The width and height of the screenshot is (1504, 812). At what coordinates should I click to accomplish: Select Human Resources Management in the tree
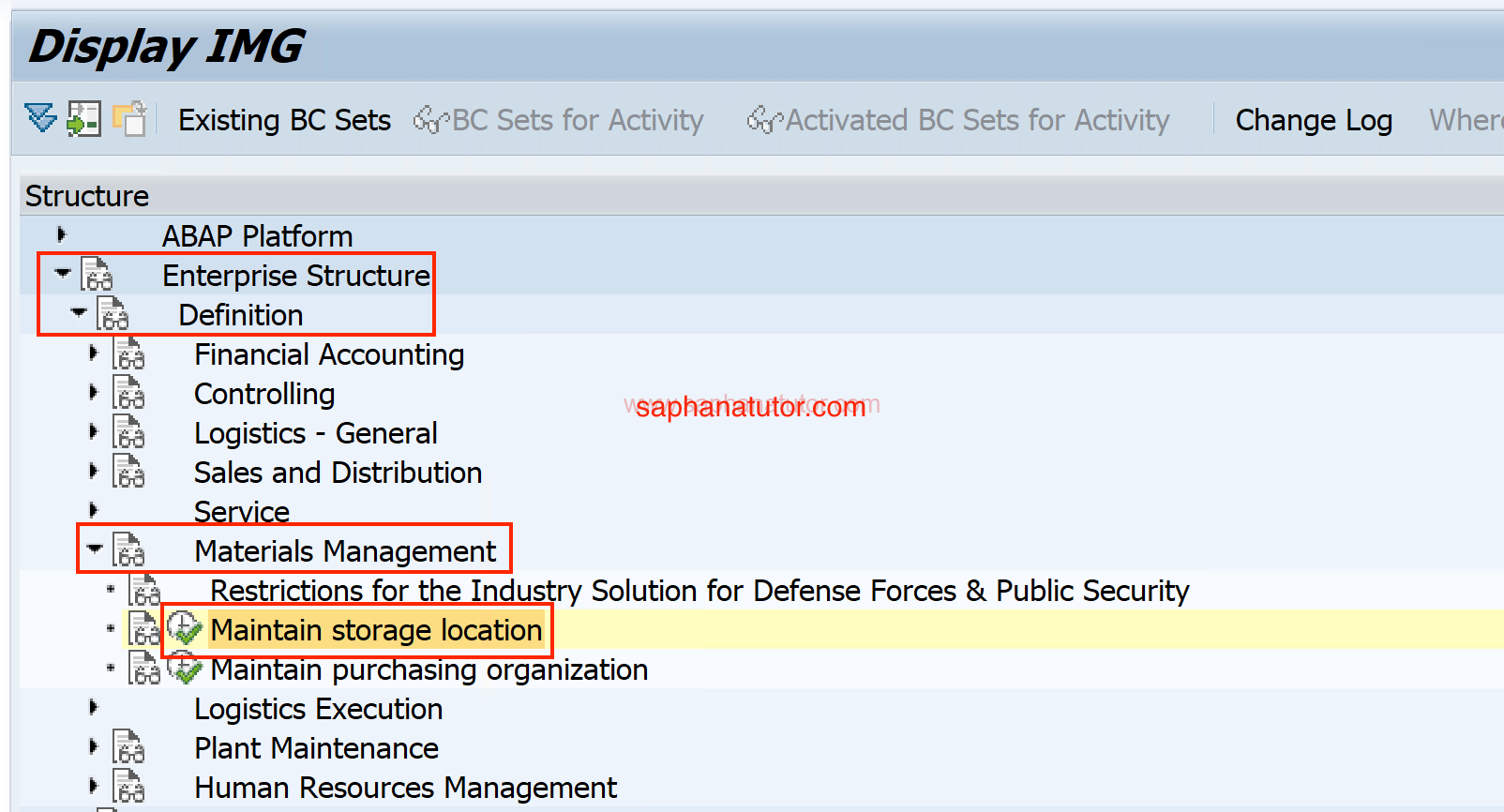[405, 788]
